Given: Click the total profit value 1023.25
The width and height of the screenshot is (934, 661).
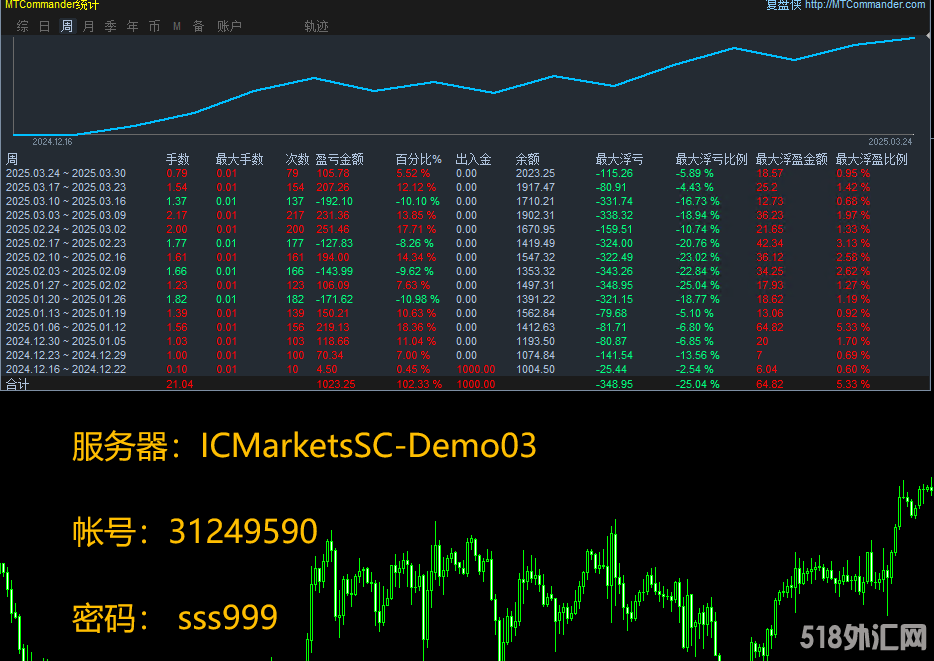Looking at the screenshot, I should (x=336, y=384).
